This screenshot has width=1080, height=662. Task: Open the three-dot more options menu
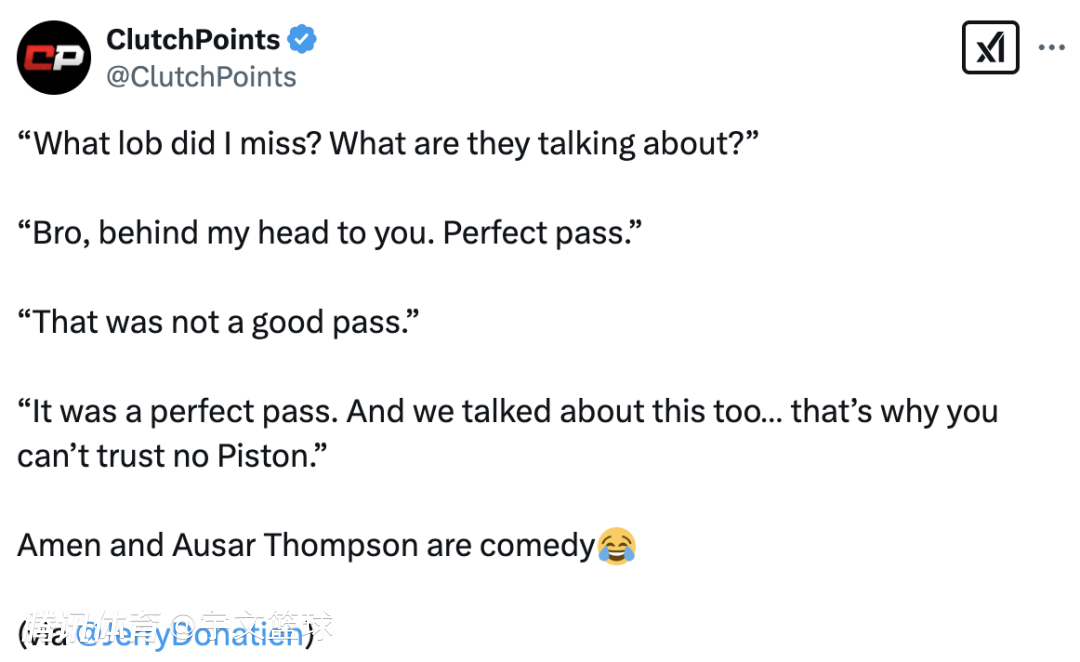coord(1051,48)
